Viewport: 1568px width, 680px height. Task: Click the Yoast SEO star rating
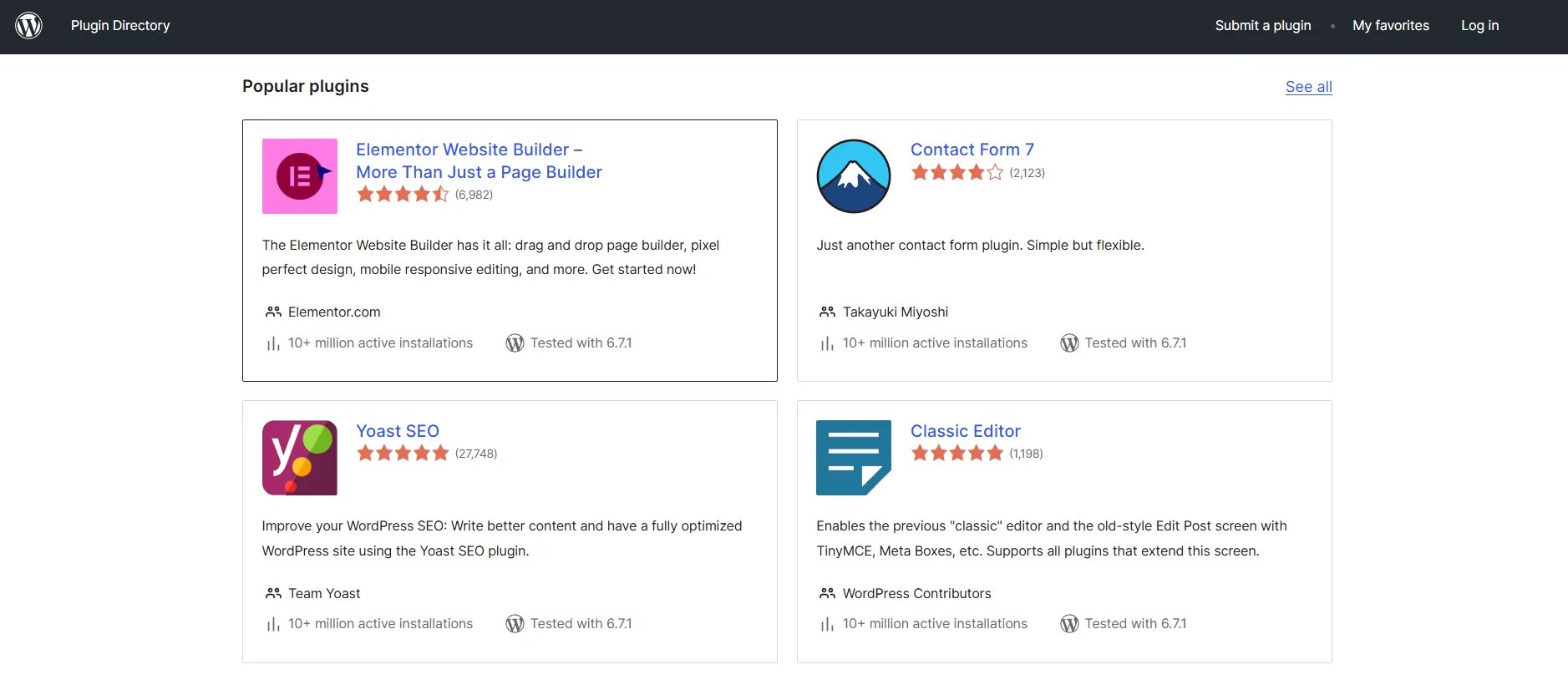(x=403, y=454)
